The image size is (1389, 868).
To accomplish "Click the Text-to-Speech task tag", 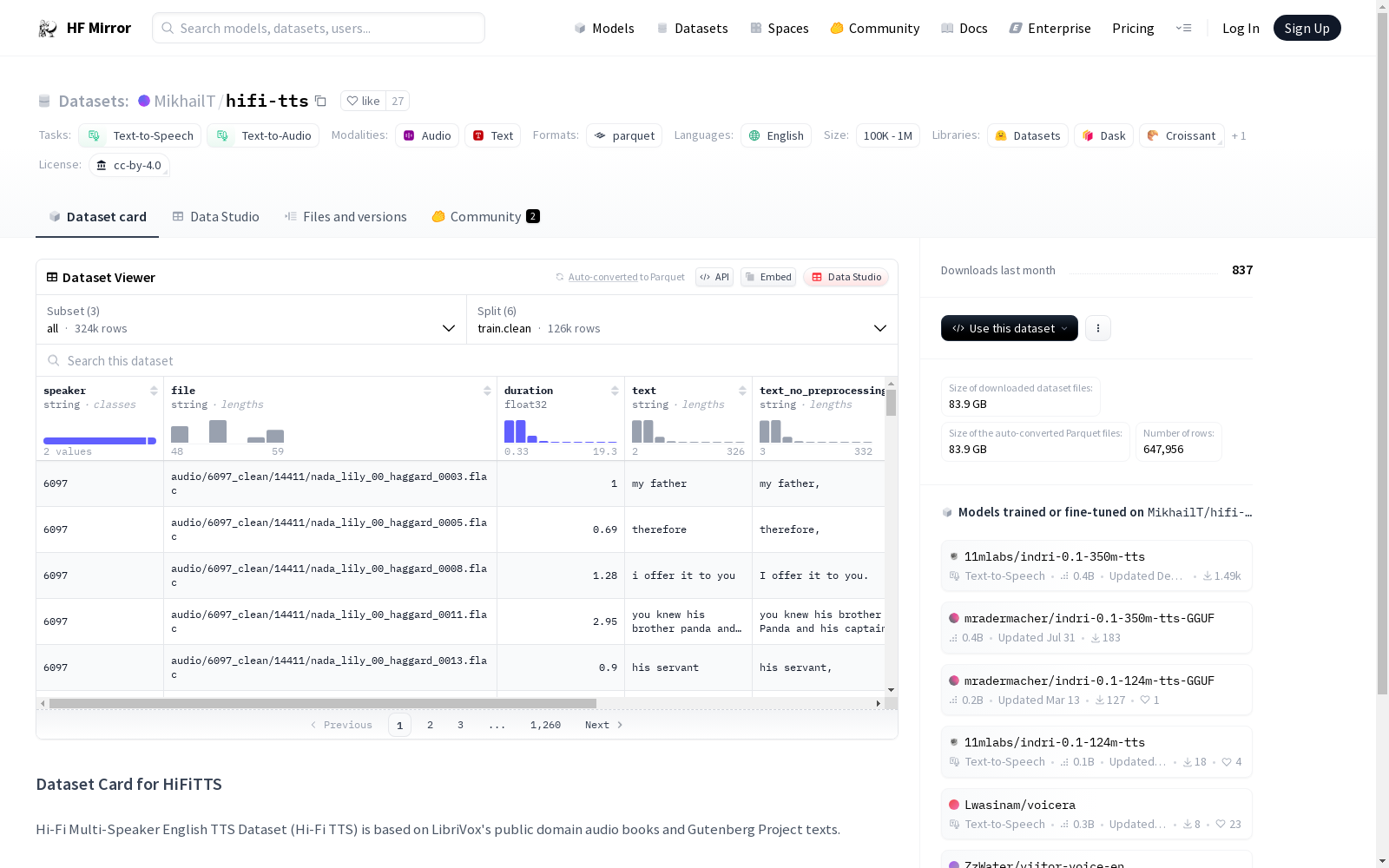I will [140, 135].
